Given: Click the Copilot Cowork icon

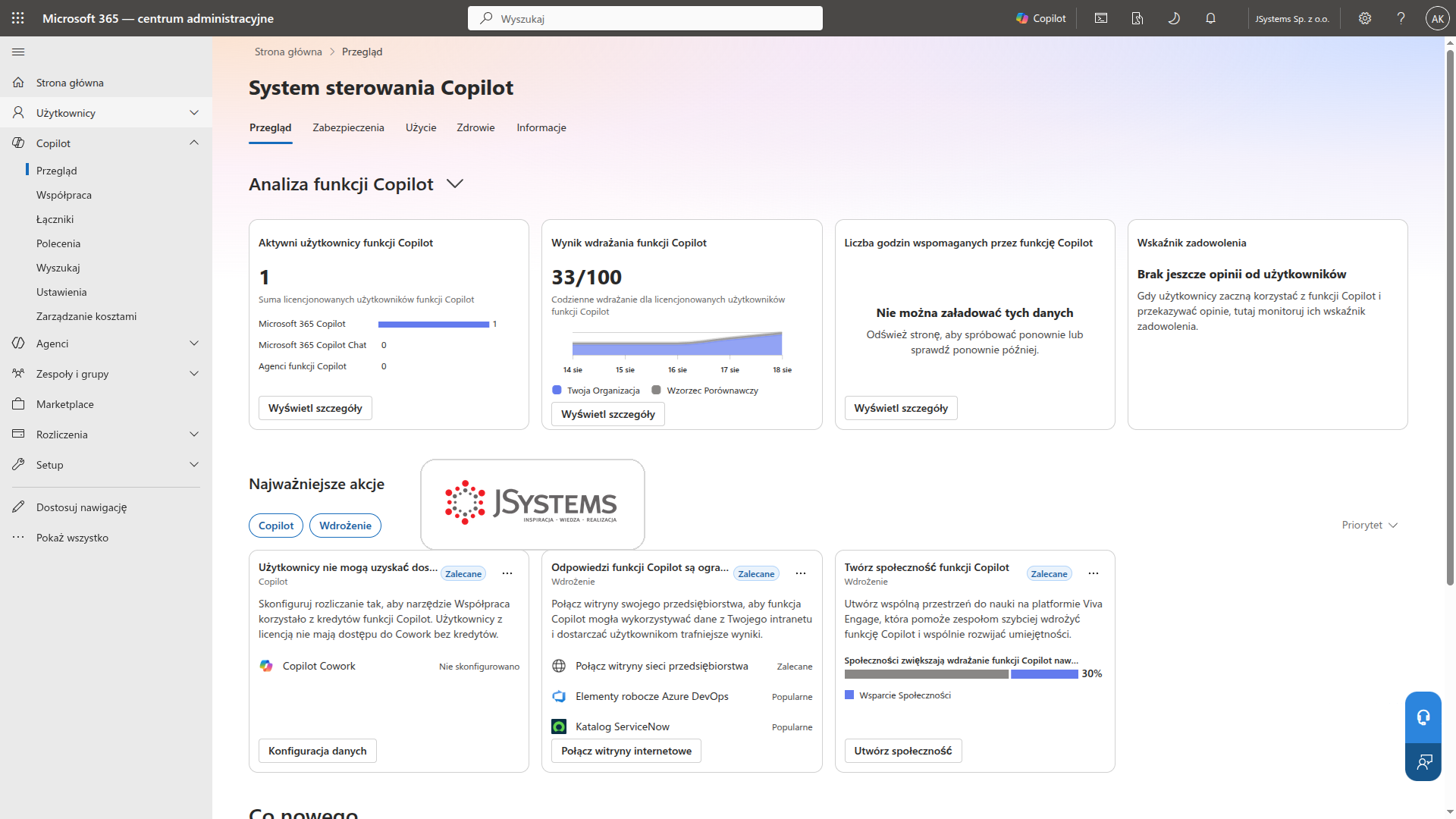Looking at the screenshot, I should (x=266, y=666).
